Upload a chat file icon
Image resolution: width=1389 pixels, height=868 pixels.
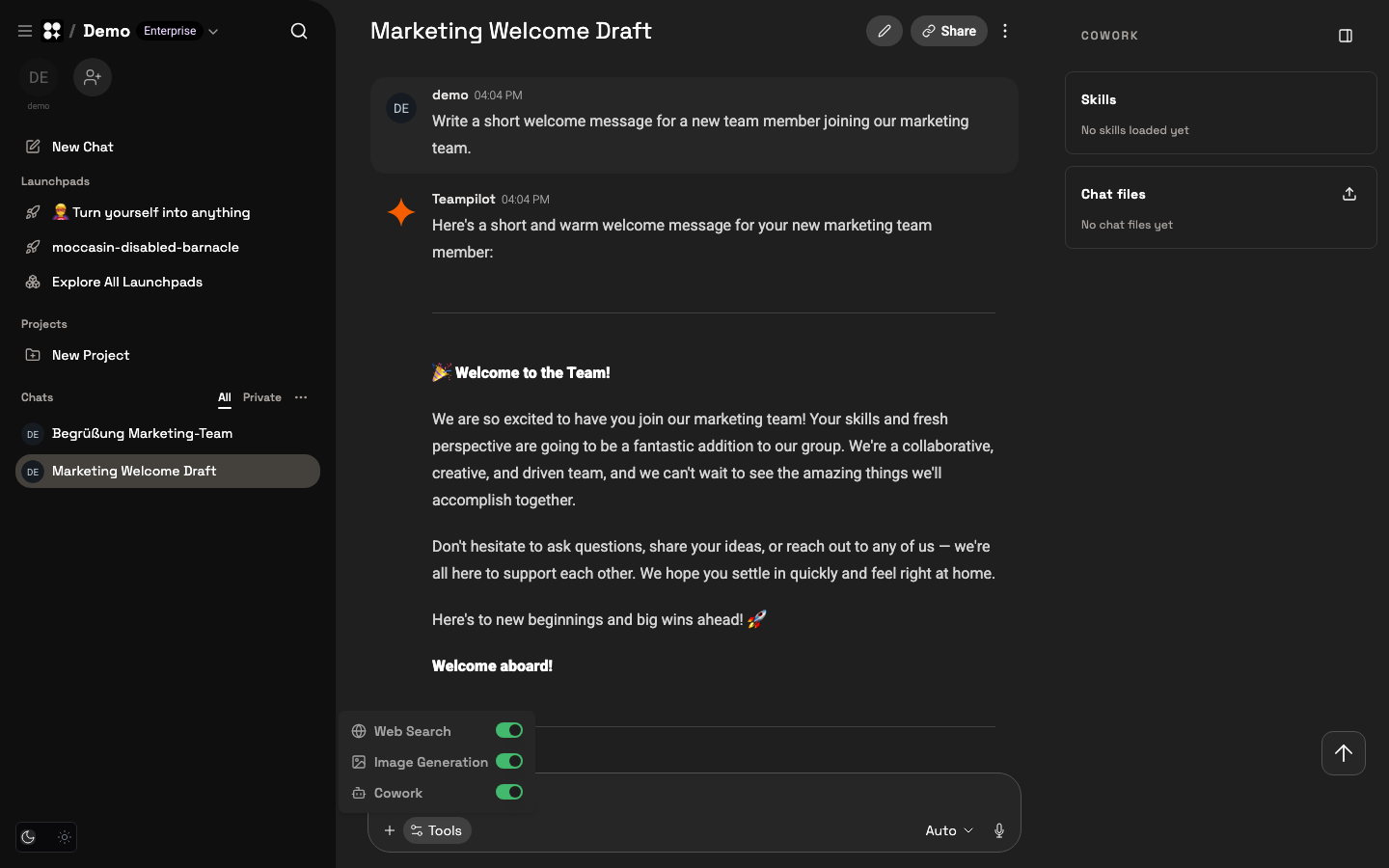click(1349, 194)
